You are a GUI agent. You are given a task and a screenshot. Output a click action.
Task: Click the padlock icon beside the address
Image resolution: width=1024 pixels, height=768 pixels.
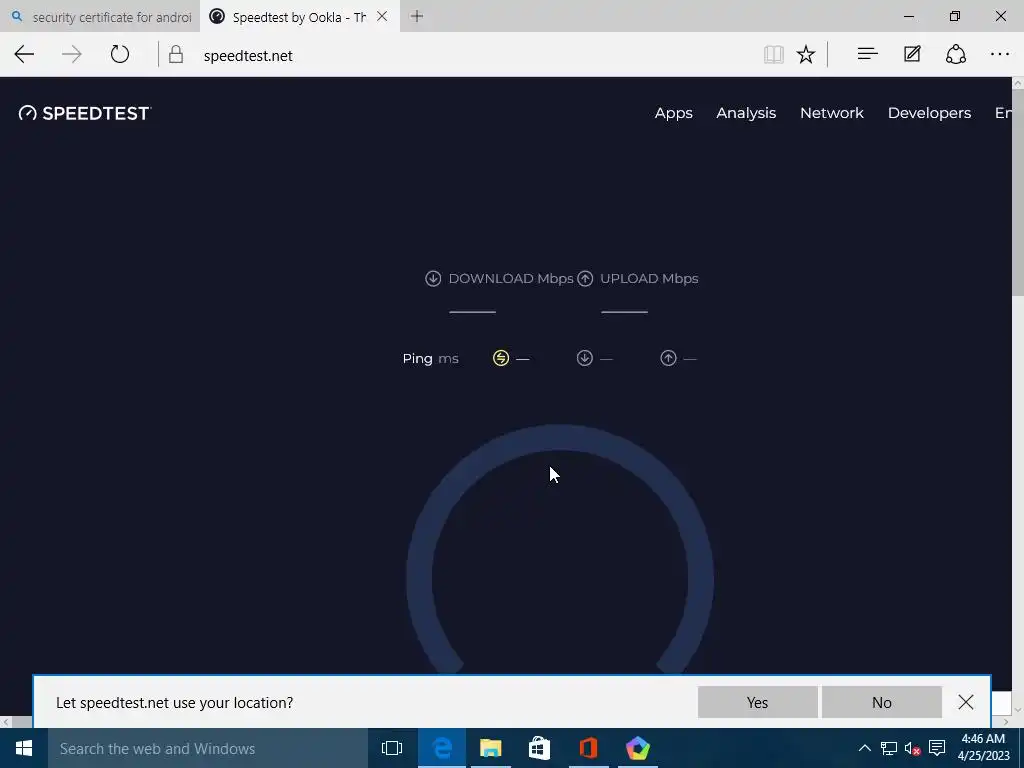[x=176, y=55]
